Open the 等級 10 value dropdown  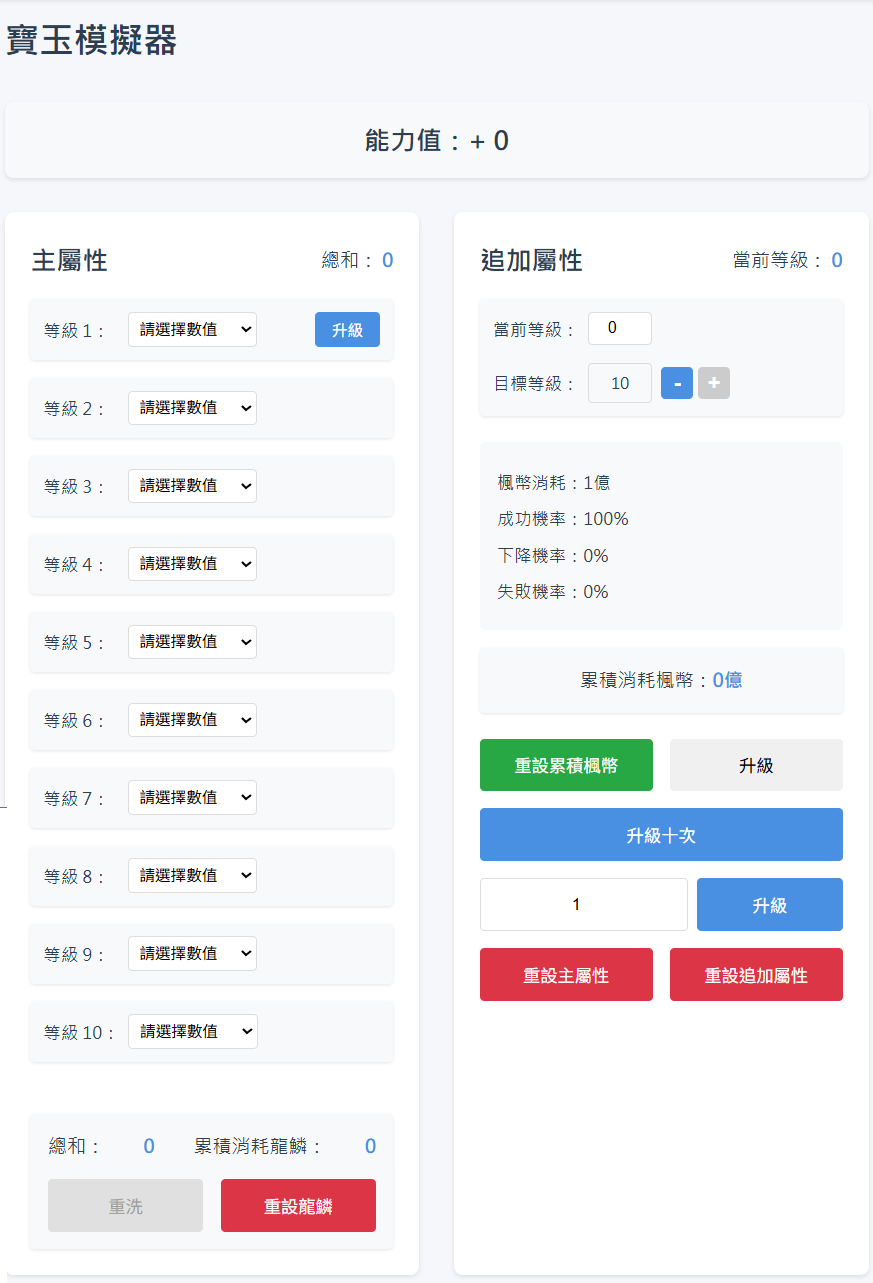tap(192, 1032)
